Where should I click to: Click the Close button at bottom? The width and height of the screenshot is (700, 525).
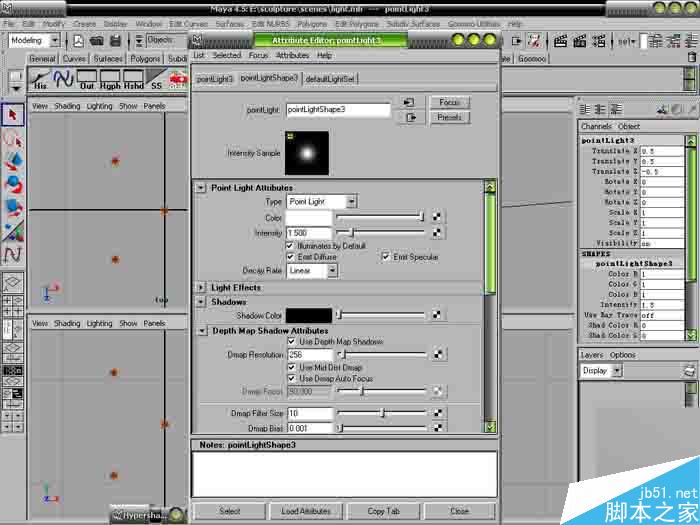[460, 511]
